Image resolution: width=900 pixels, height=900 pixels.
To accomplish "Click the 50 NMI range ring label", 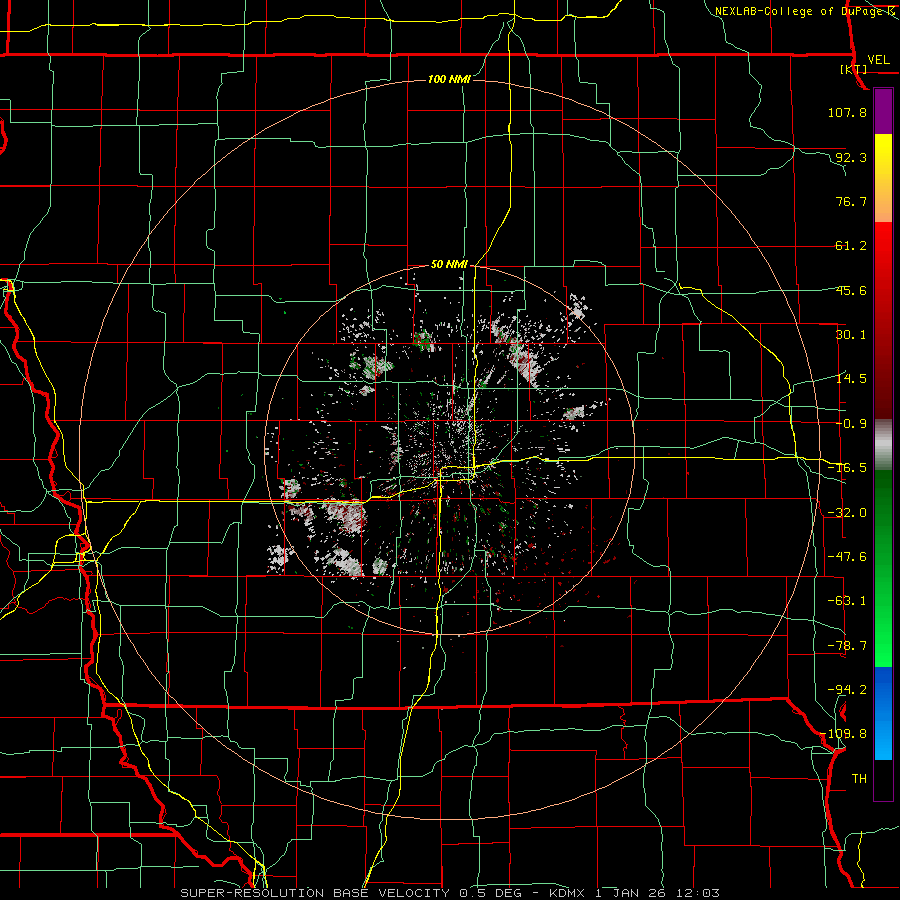I will tap(449, 265).
